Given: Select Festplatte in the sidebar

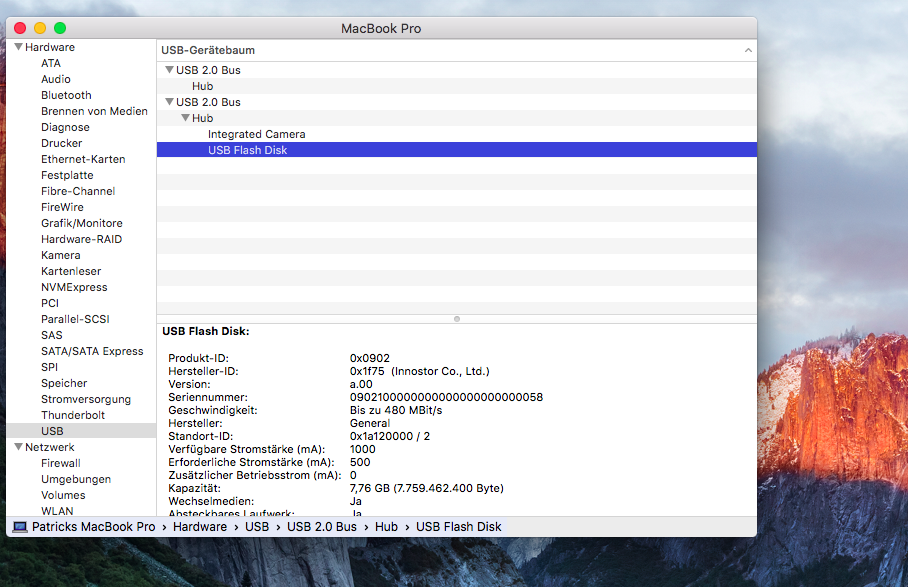Looking at the screenshot, I should coord(67,175).
